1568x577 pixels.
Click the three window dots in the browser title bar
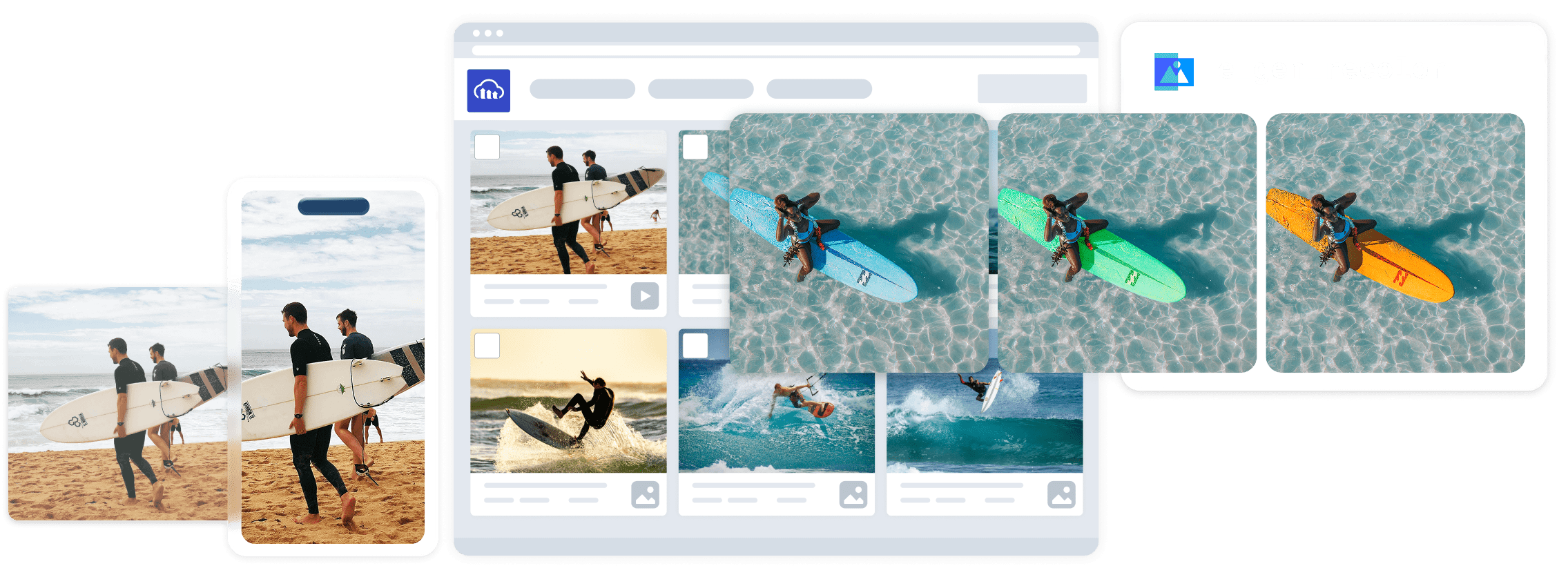(x=488, y=33)
